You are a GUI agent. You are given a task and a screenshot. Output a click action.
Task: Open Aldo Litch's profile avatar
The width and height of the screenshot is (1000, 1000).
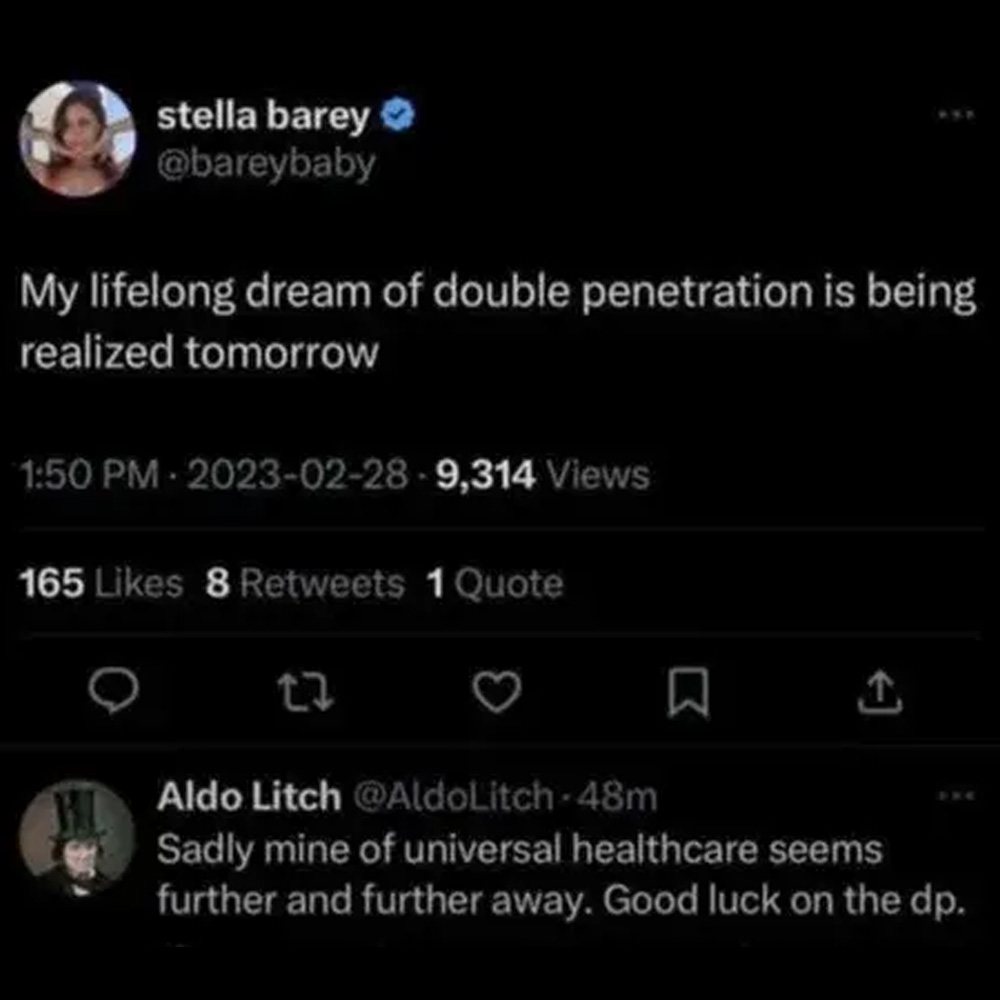click(x=77, y=839)
